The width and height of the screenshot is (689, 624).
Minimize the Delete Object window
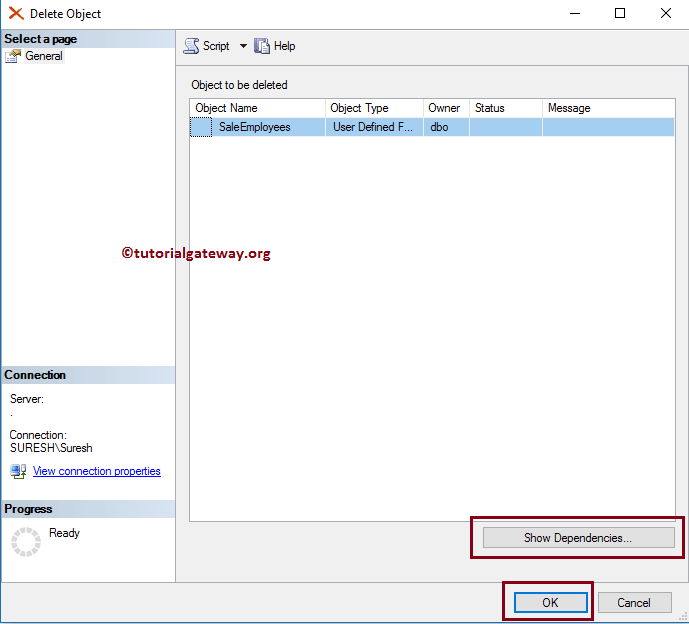tap(575, 13)
